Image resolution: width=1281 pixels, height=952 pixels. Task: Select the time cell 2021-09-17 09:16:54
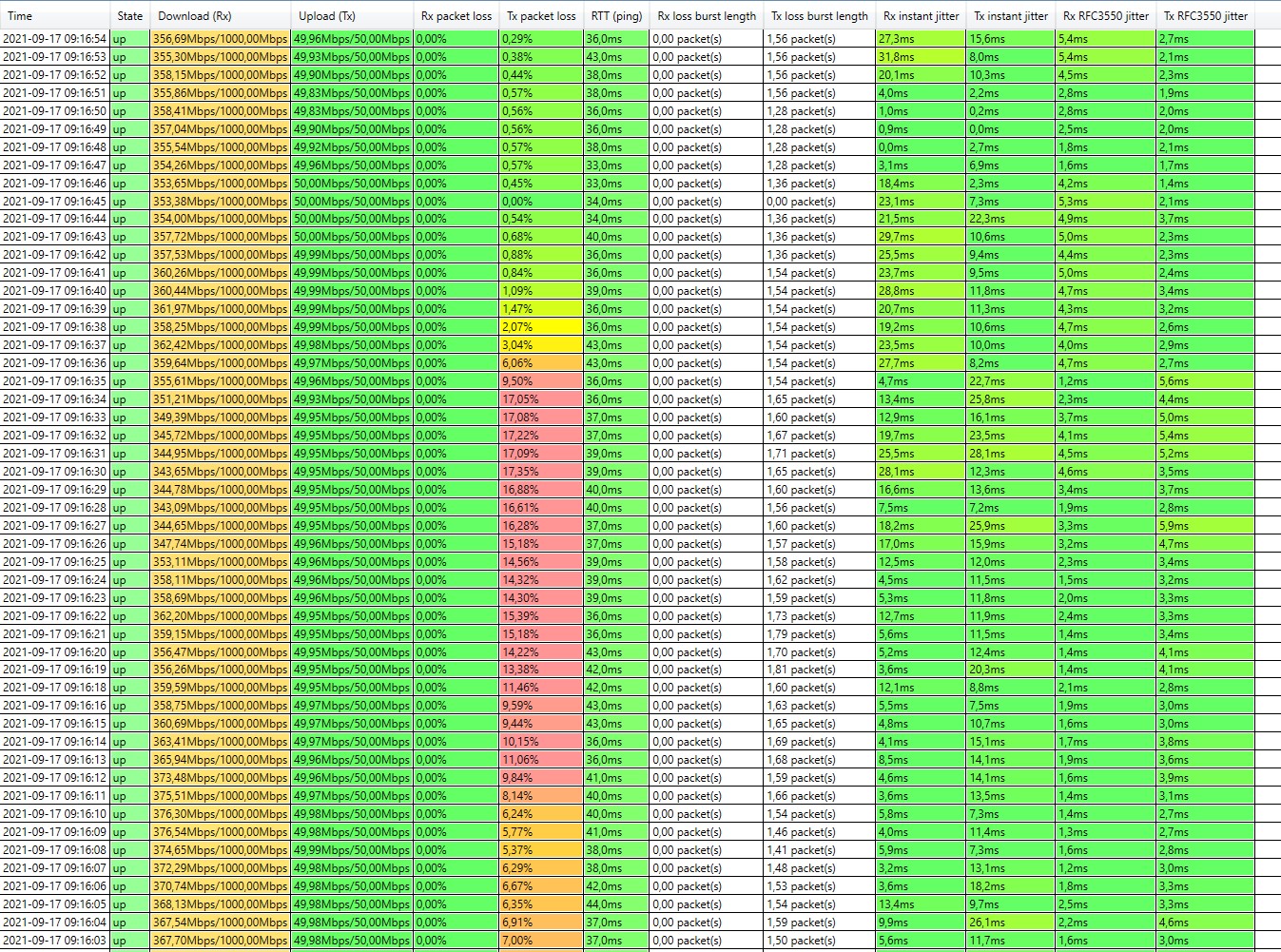(55, 39)
